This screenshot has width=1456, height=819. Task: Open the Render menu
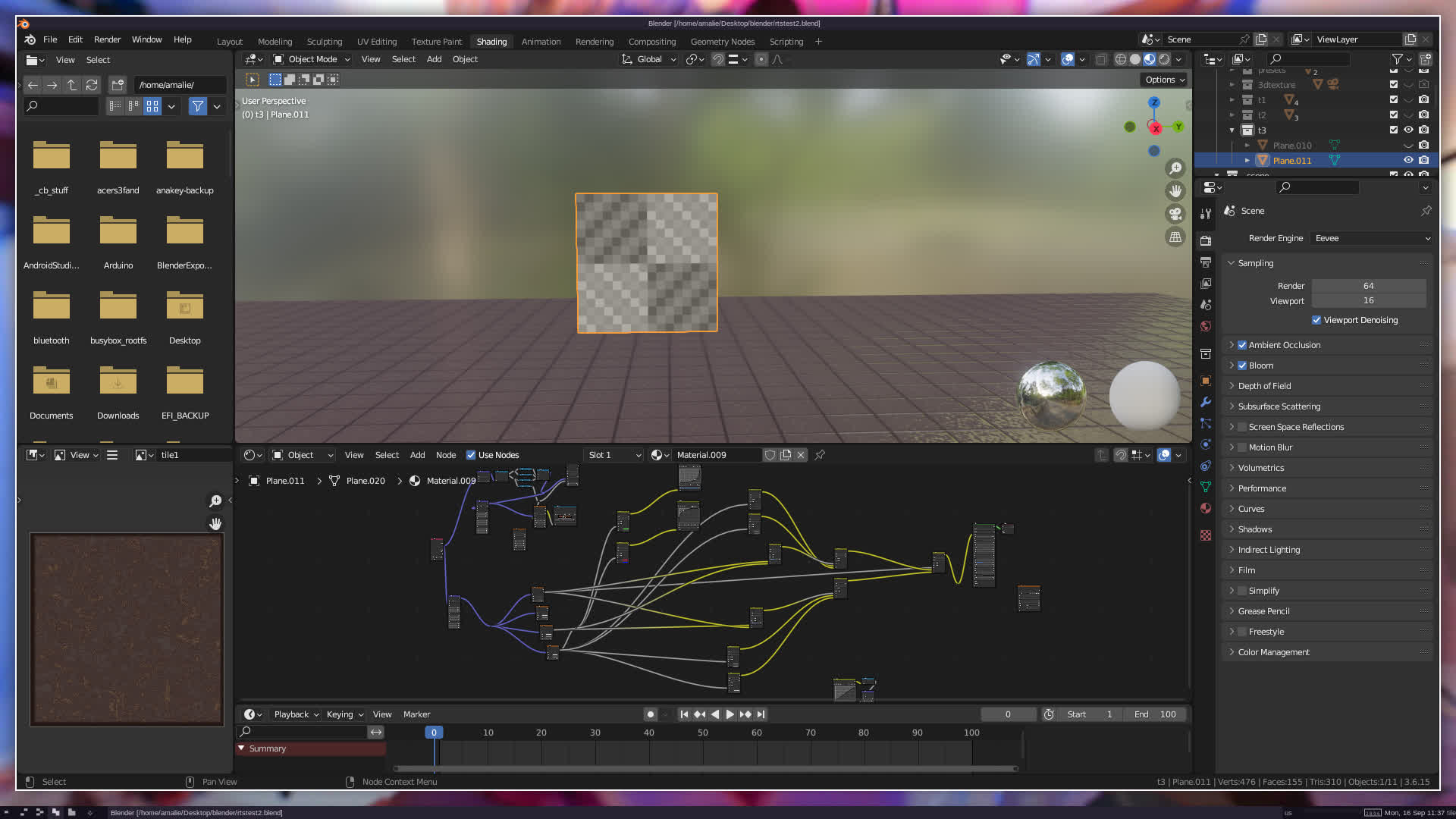(x=107, y=39)
